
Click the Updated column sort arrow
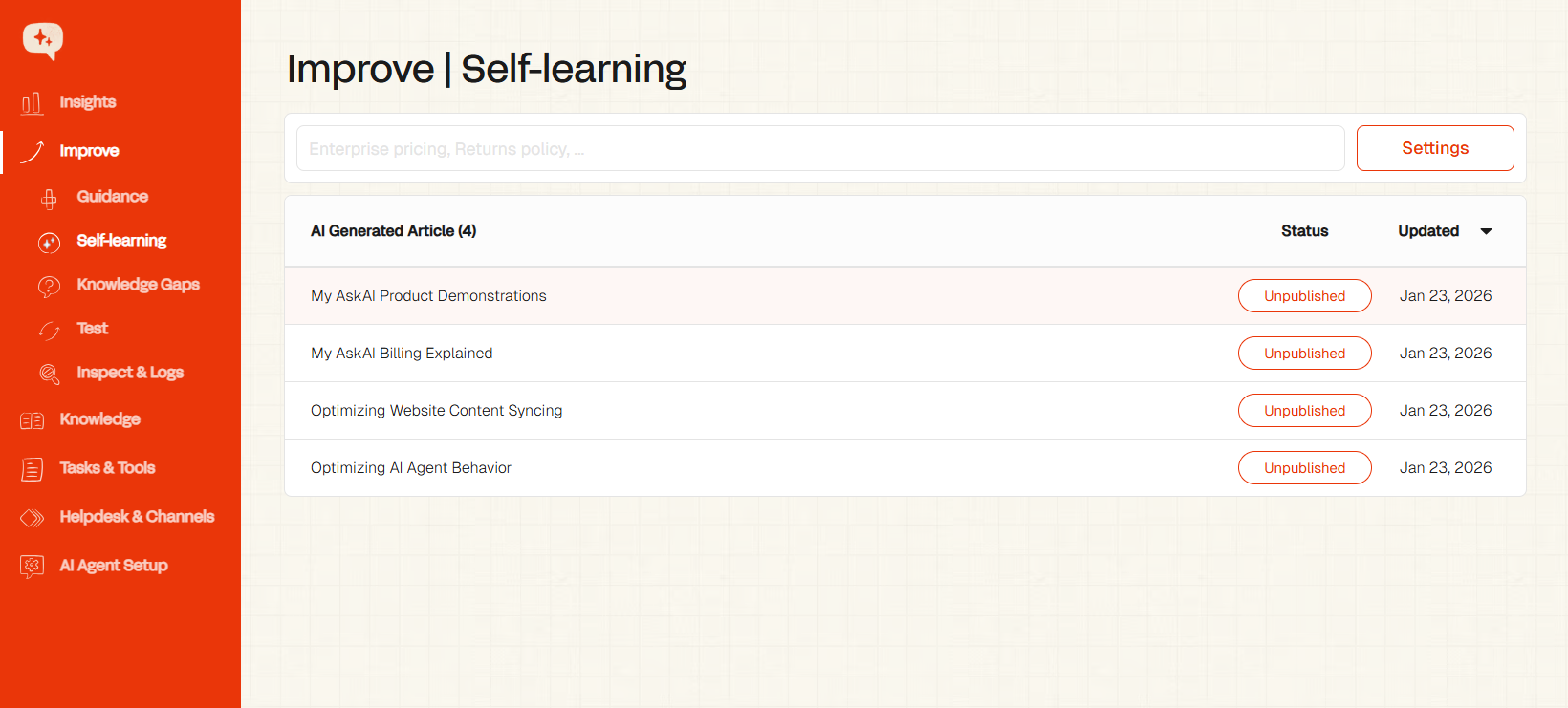click(1486, 231)
